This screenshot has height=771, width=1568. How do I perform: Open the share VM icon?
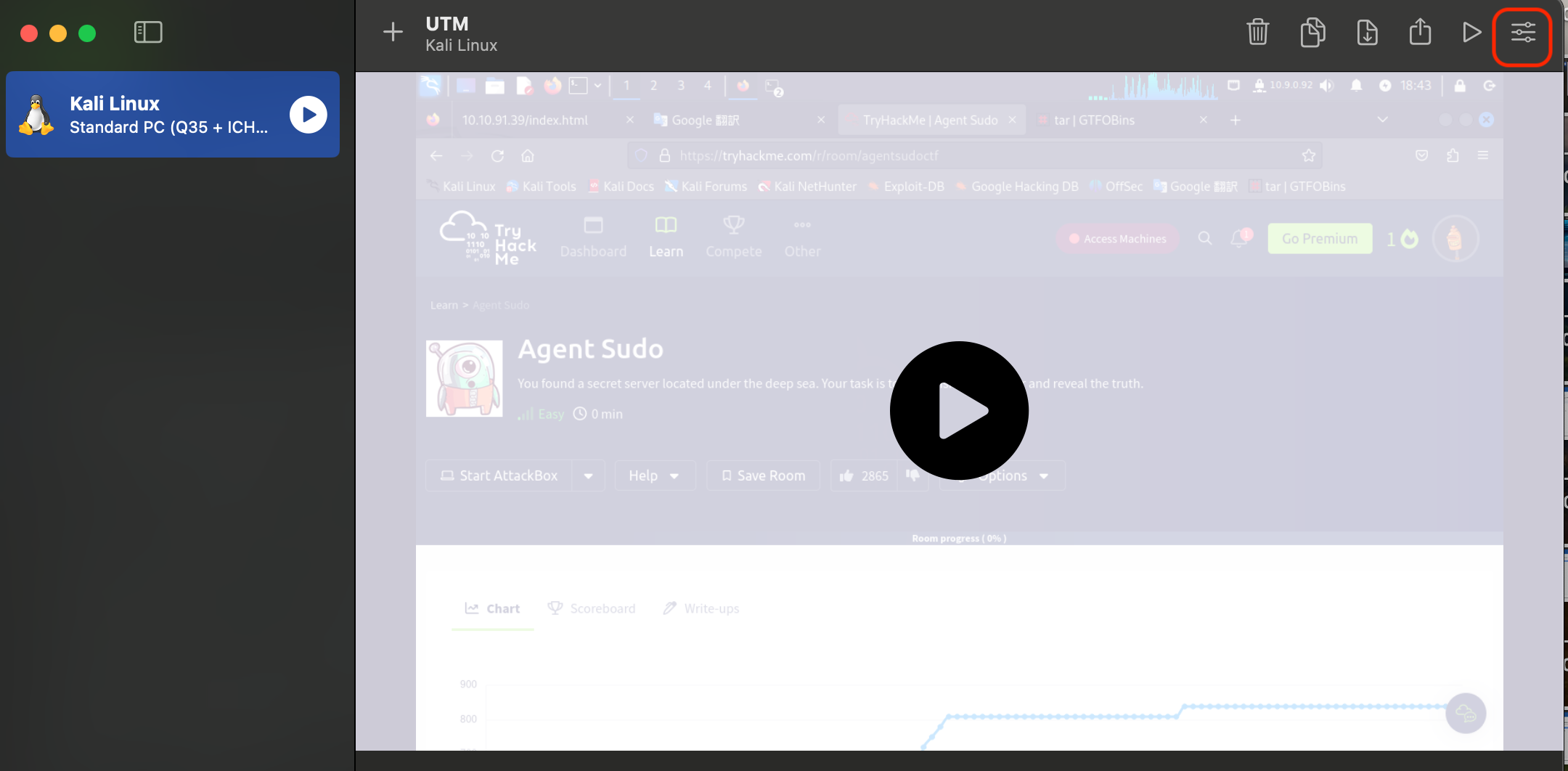pyautogui.click(x=1420, y=32)
